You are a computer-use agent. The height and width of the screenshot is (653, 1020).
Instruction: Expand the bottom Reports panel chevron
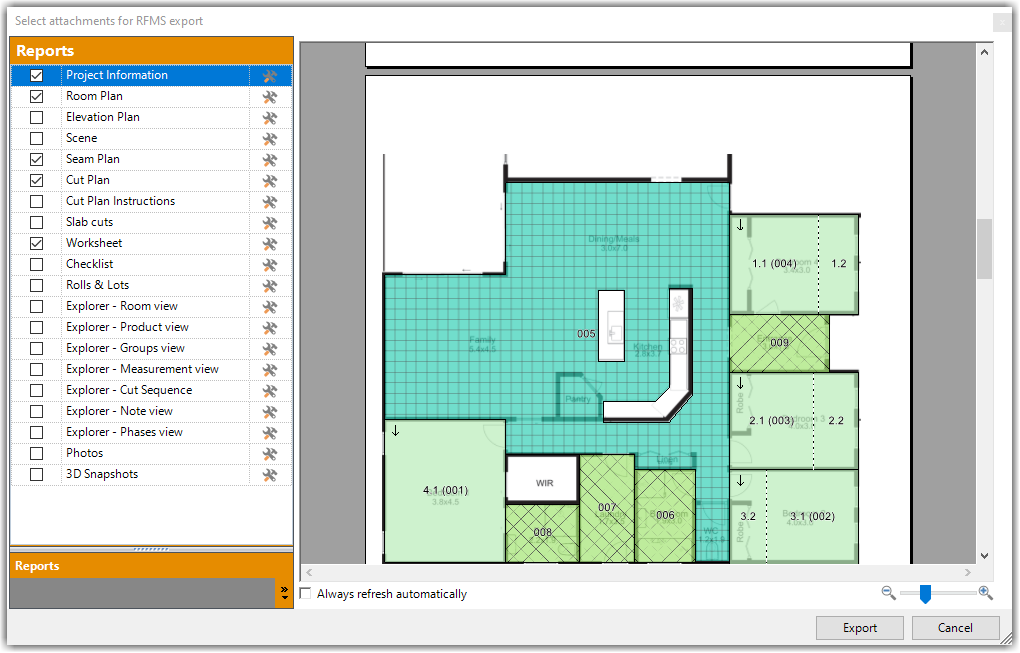283,592
